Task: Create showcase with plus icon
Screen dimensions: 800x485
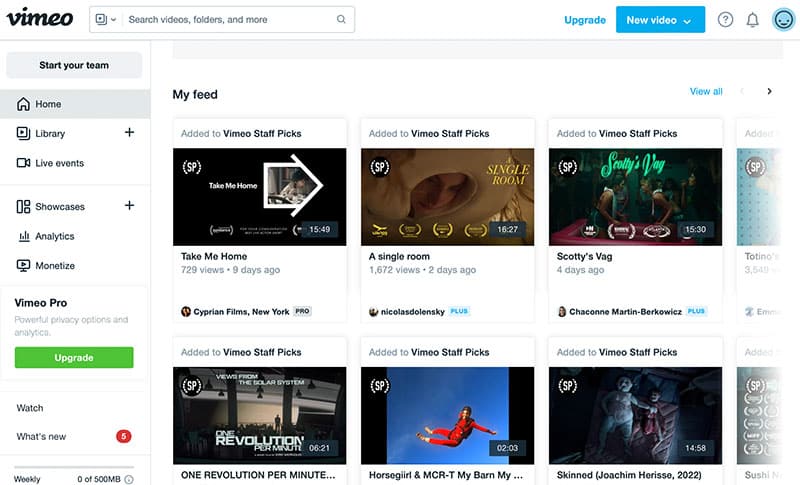Action: pyautogui.click(x=130, y=206)
